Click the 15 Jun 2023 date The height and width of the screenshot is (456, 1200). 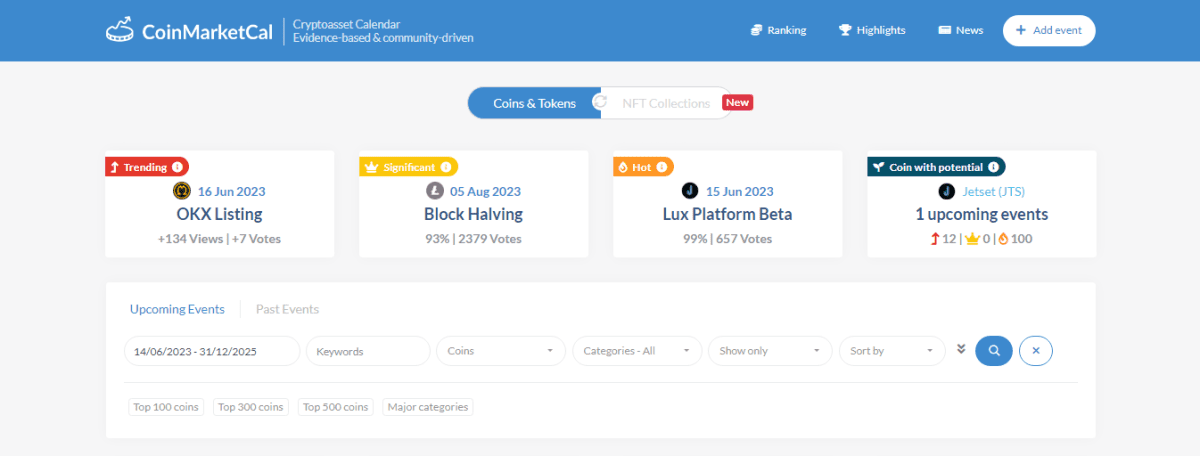point(740,191)
